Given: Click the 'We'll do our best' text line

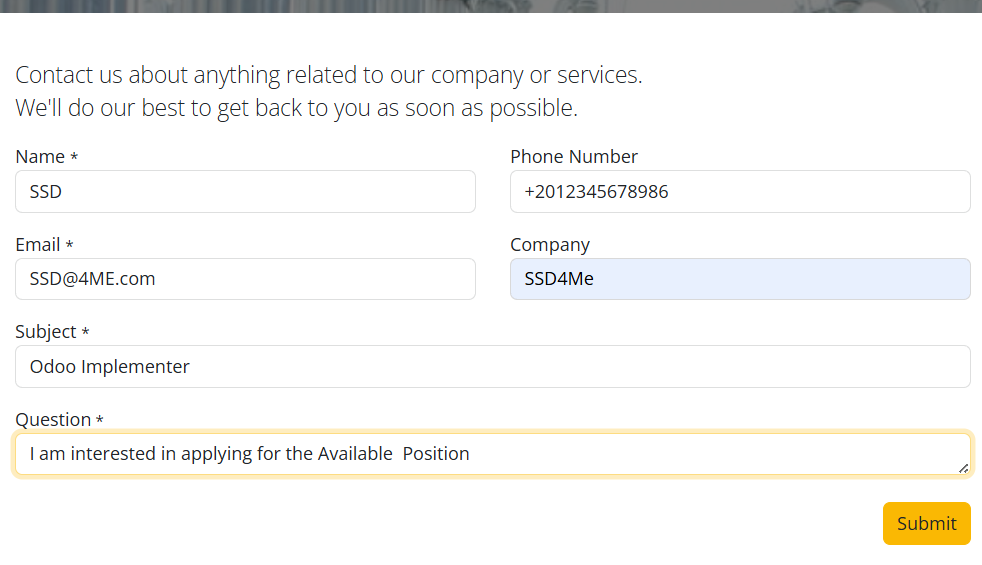Looking at the screenshot, I should pos(296,108).
